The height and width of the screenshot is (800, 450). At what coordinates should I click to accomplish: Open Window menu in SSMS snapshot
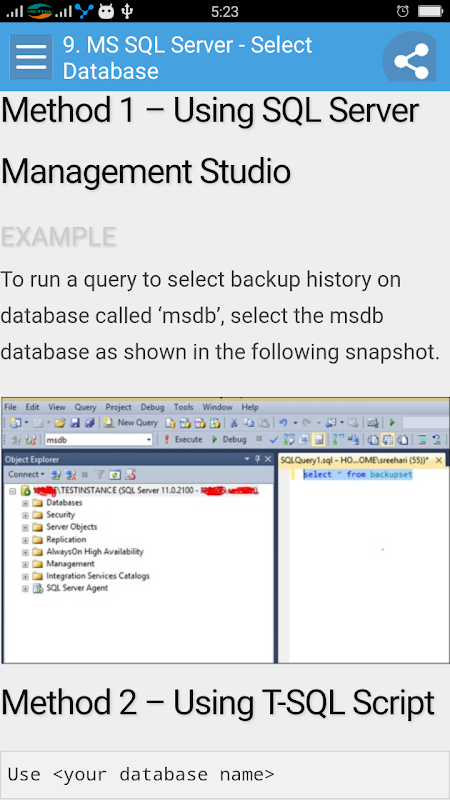click(217, 407)
